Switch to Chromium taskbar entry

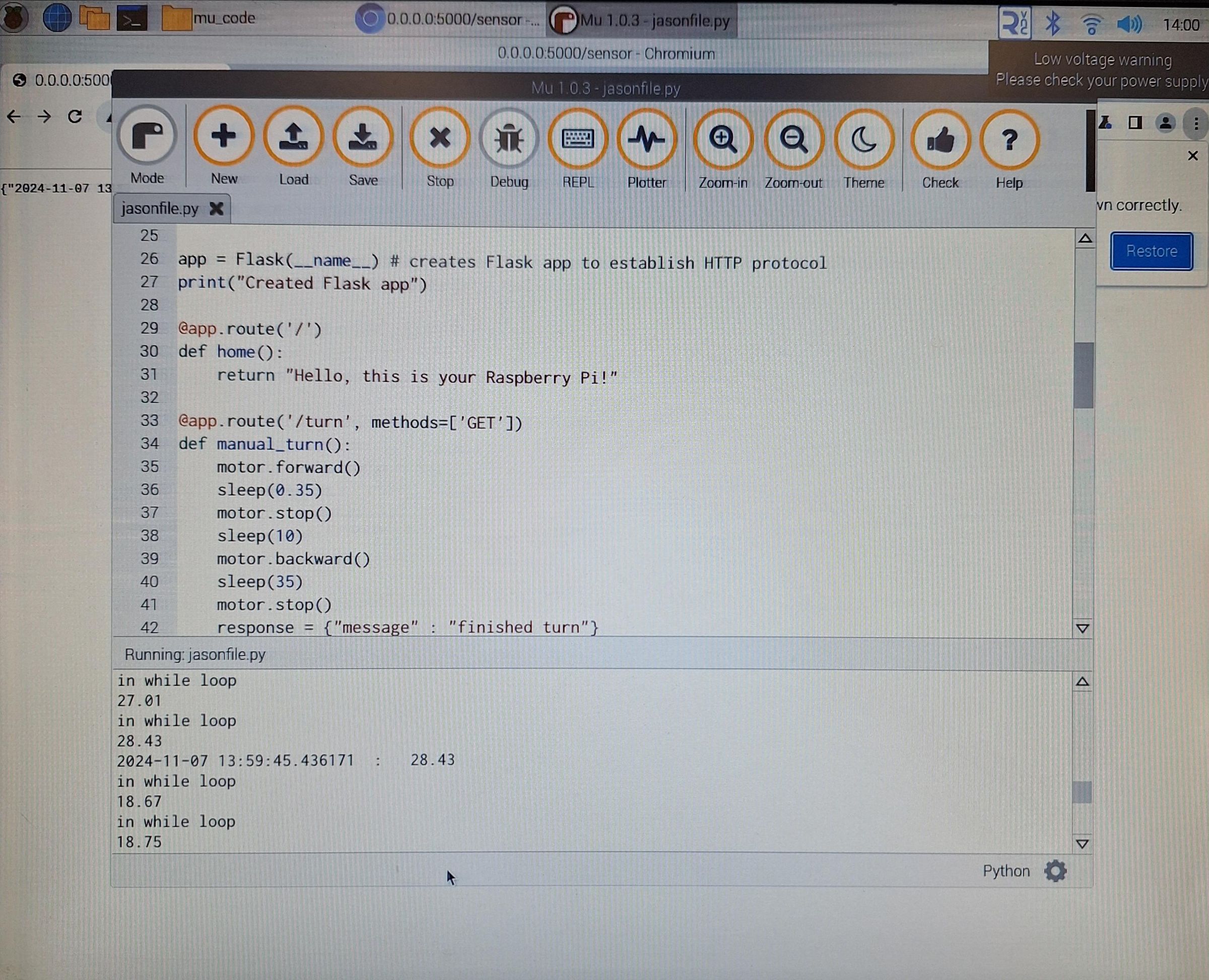coord(448,19)
